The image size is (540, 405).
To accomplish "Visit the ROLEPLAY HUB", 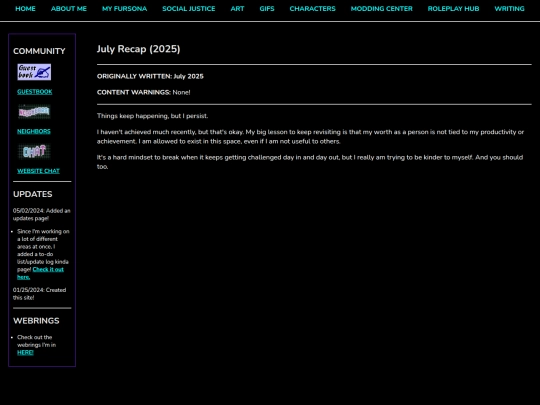I will tap(453, 9).
